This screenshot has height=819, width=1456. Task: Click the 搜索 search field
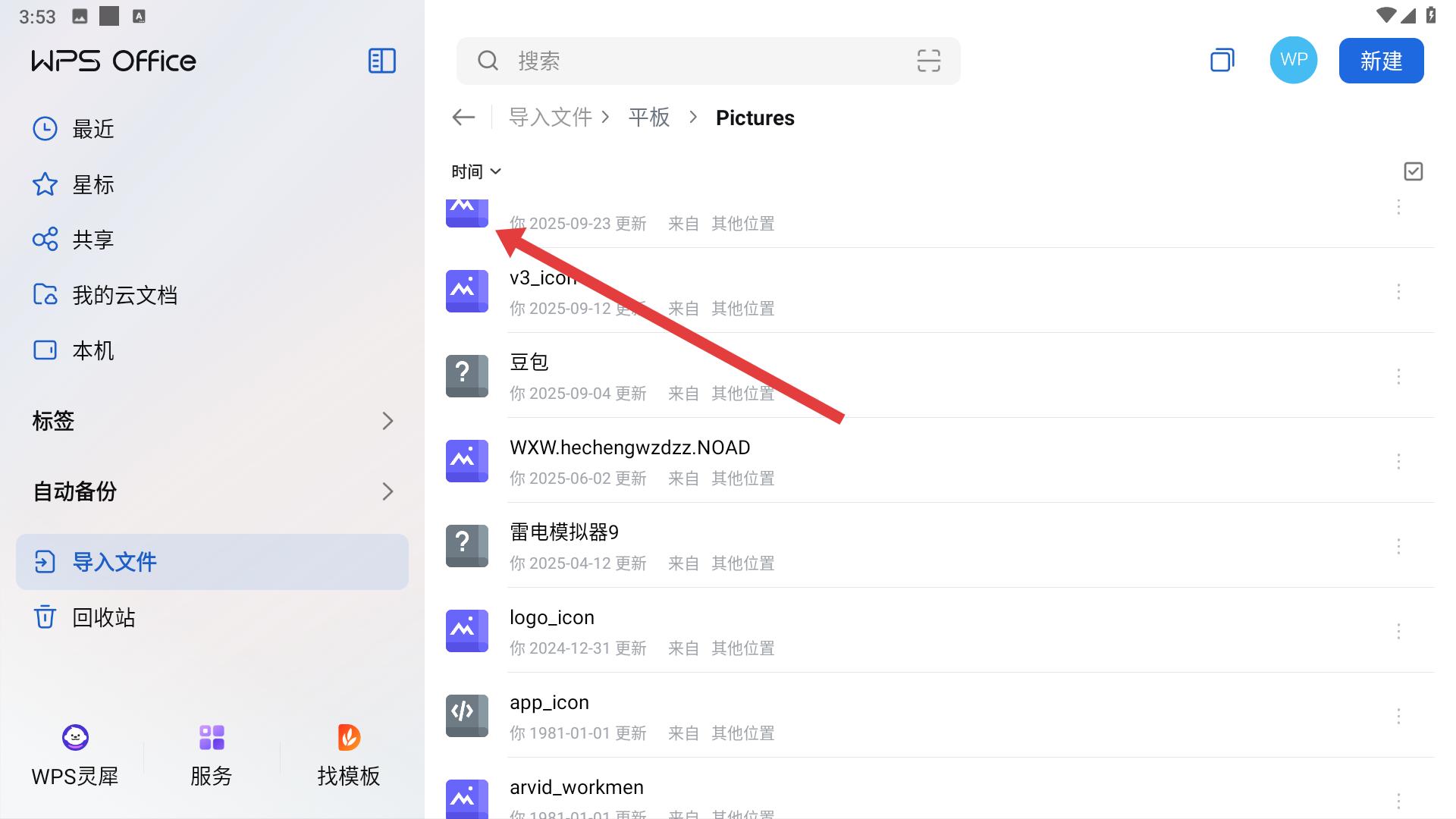(x=682, y=61)
